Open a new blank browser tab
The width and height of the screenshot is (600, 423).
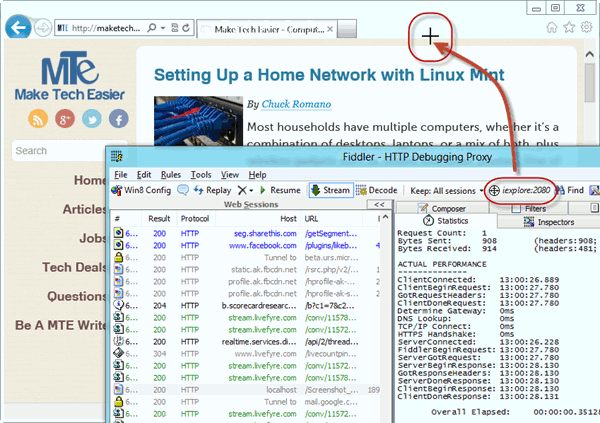(347, 29)
